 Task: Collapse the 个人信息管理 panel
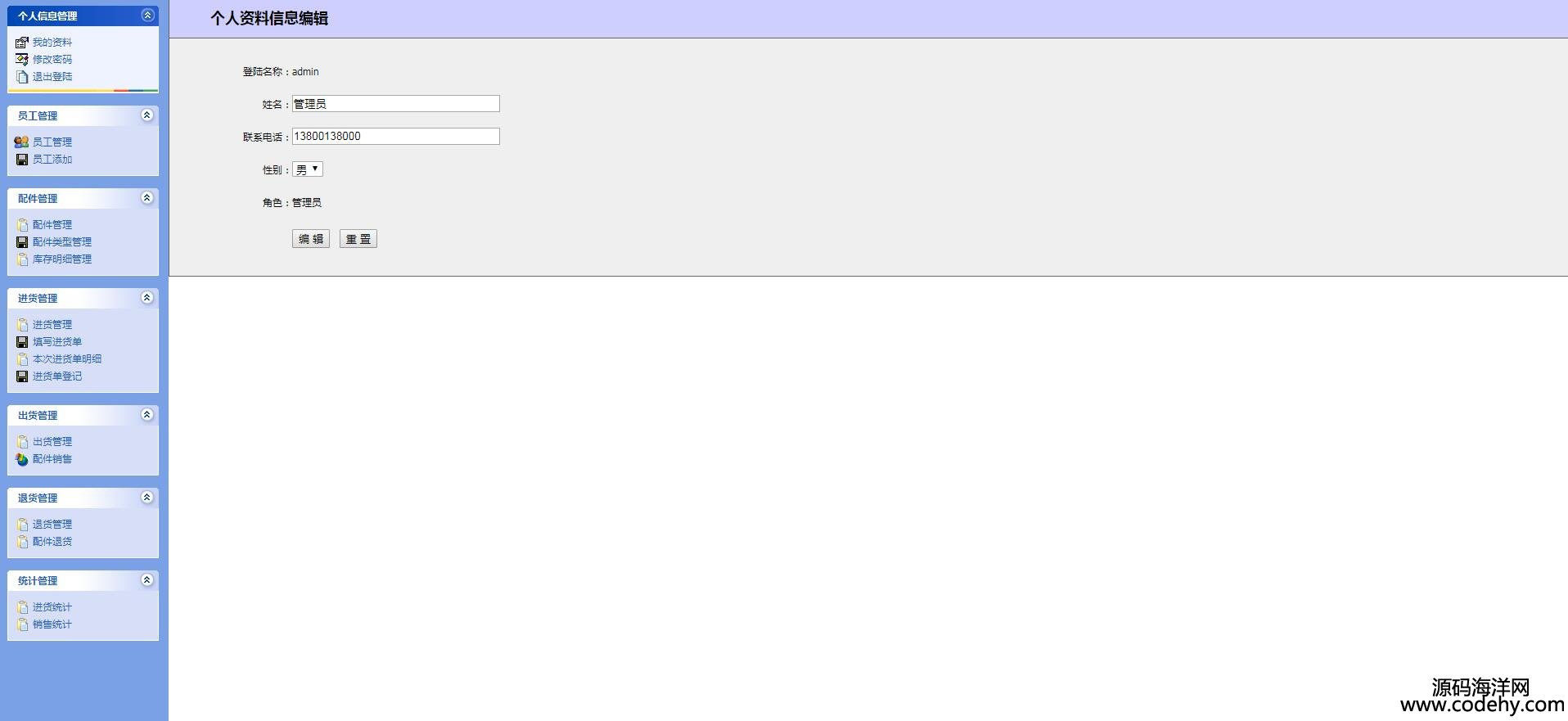tap(147, 15)
